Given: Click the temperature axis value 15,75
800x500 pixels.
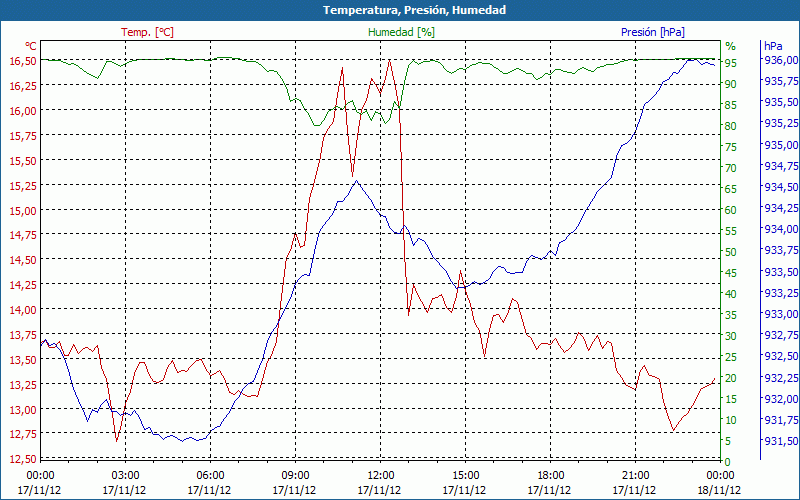Looking at the screenshot, I should pyautogui.click(x=23, y=135).
